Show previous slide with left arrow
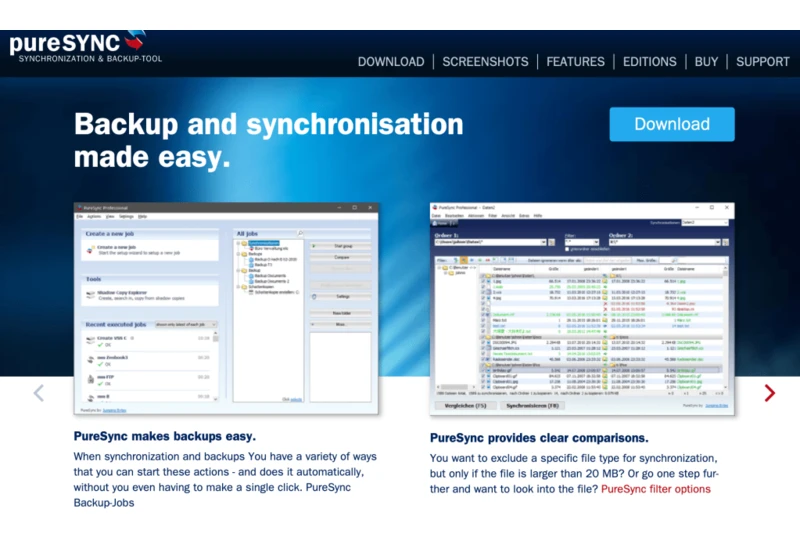800x560 pixels. pyautogui.click(x=39, y=393)
